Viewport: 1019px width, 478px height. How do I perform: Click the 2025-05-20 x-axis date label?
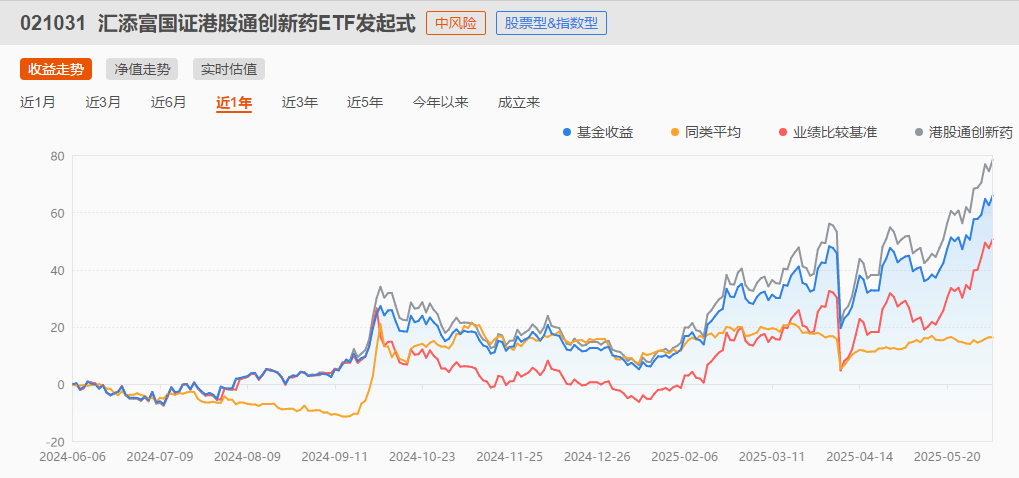[x=948, y=457]
